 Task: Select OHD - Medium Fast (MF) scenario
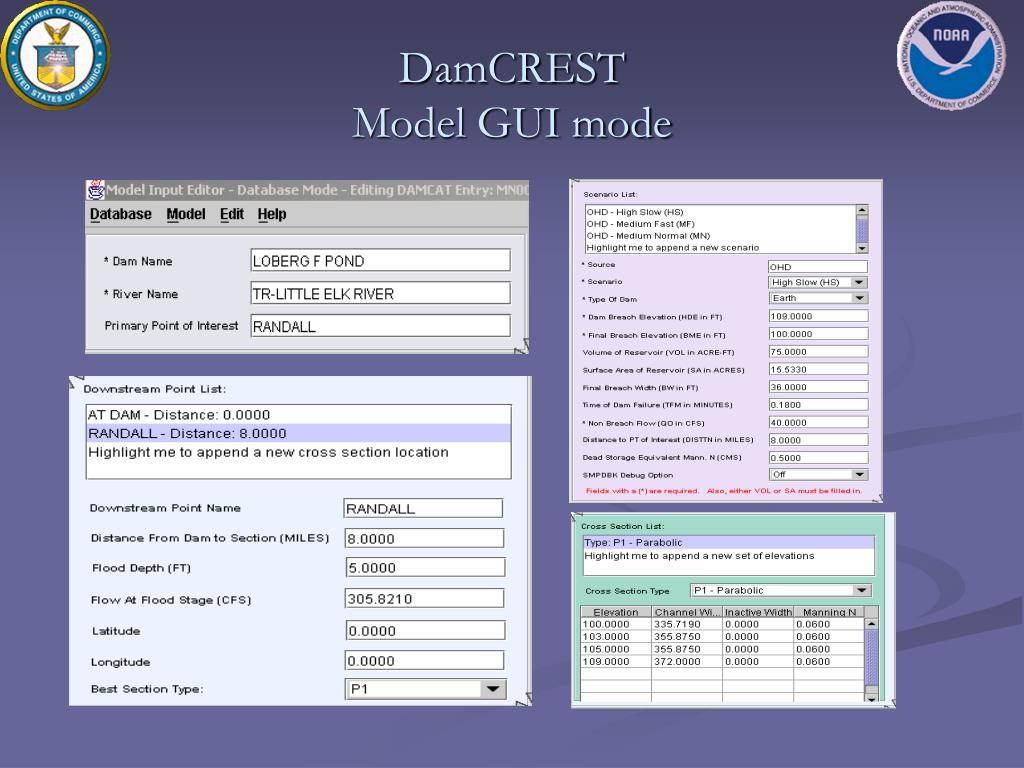coord(720,223)
